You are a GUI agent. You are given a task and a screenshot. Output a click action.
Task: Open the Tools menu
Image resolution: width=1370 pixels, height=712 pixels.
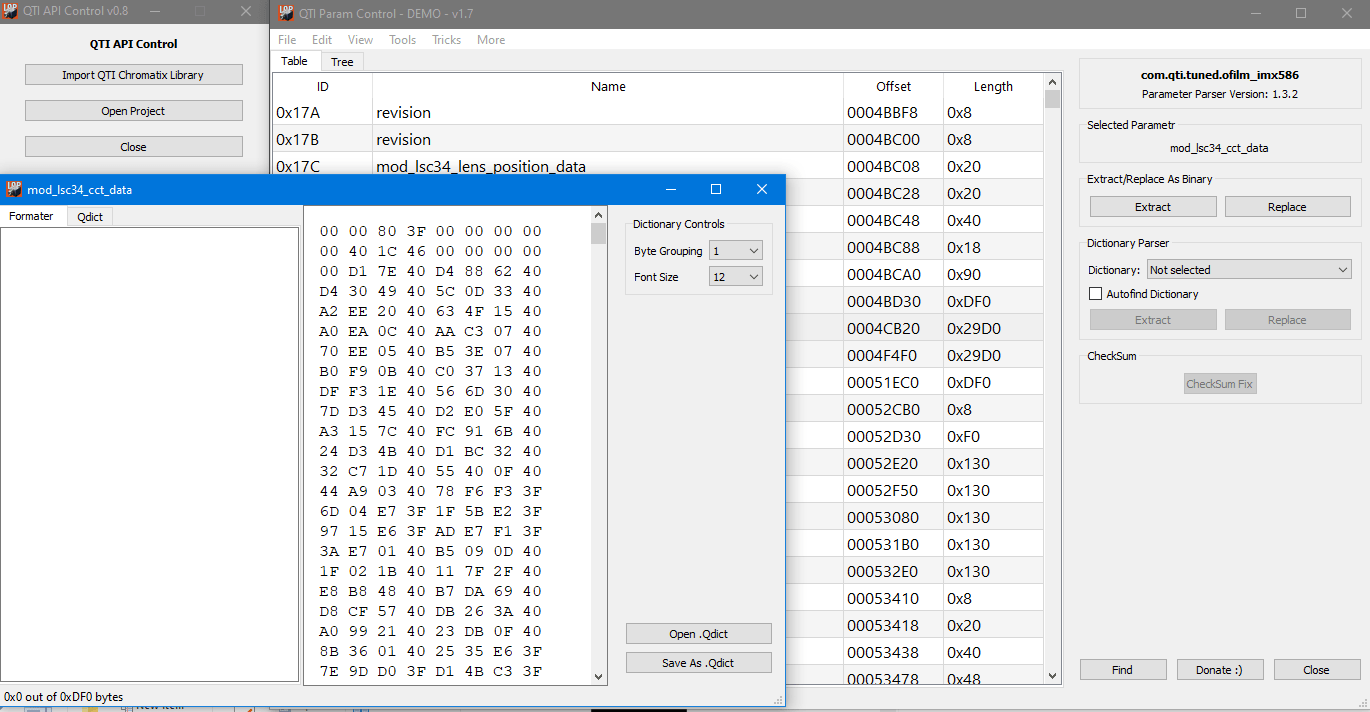click(402, 40)
